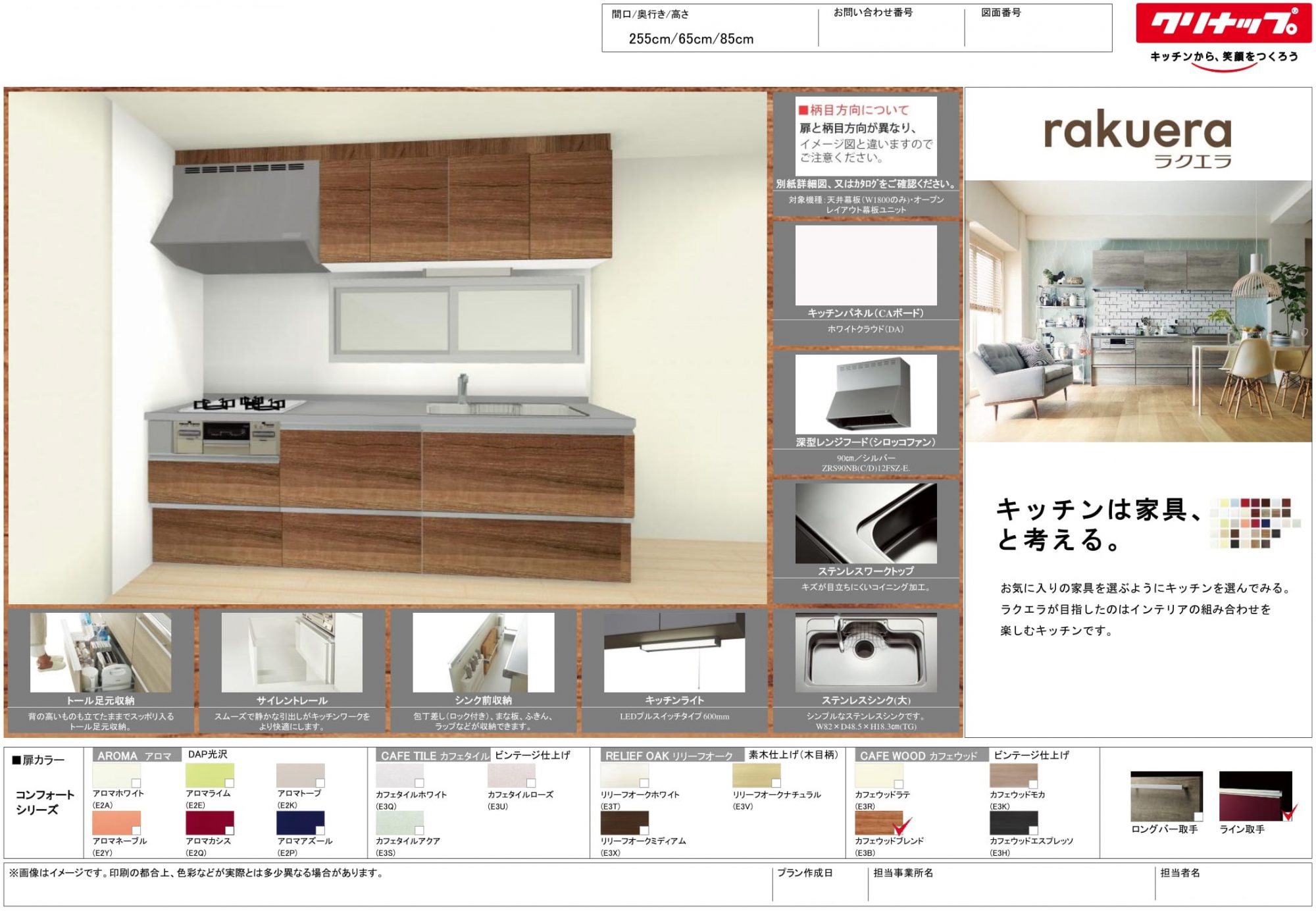The width and height of the screenshot is (1316, 911).
Task: Click the LEDプルスイッチタイプ600mm description
Action: pos(674,717)
